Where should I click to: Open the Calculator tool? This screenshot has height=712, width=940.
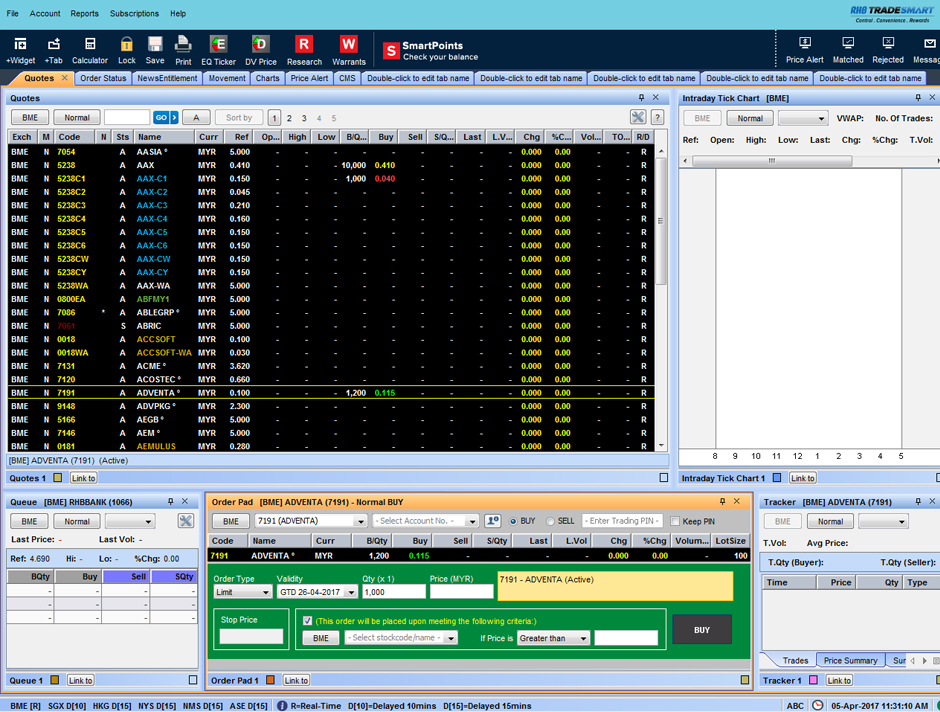(x=90, y=50)
